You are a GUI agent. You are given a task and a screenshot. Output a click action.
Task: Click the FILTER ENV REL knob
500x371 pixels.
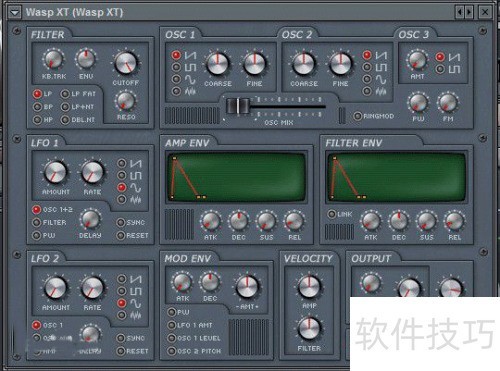pyautogui.click(x=455, y=221)
